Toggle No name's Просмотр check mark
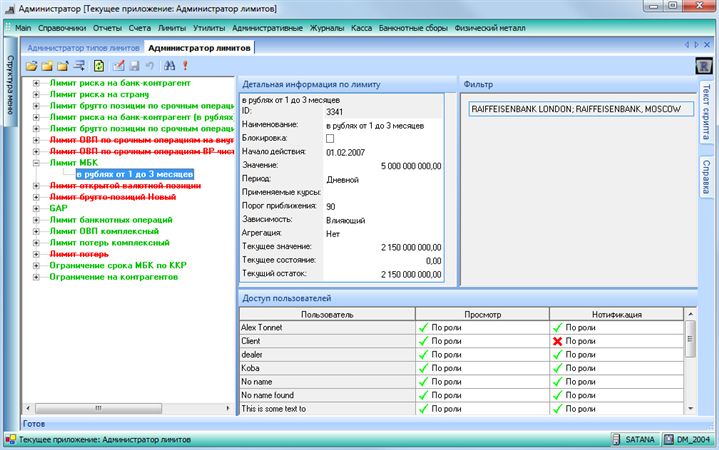Image resolution: width=719 pixels, height=450 pixels. point(423,382)
